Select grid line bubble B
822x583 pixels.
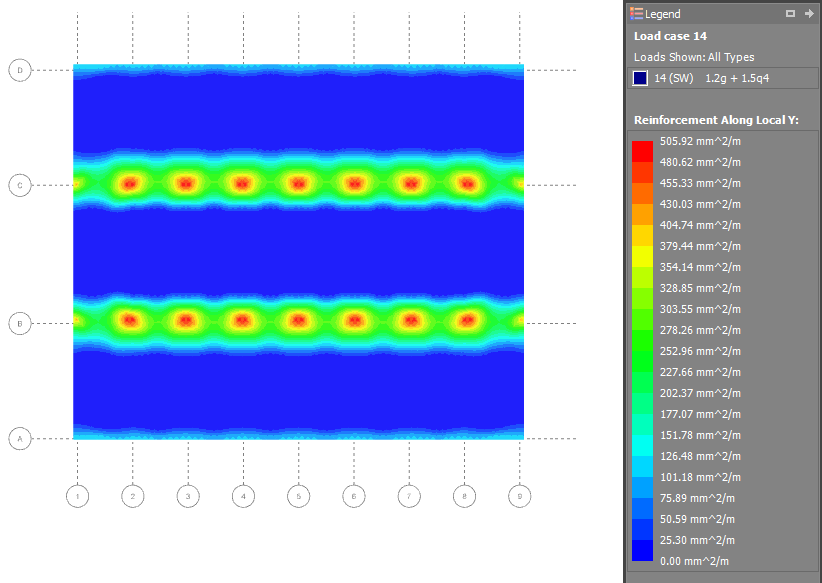tap(20, 323)
